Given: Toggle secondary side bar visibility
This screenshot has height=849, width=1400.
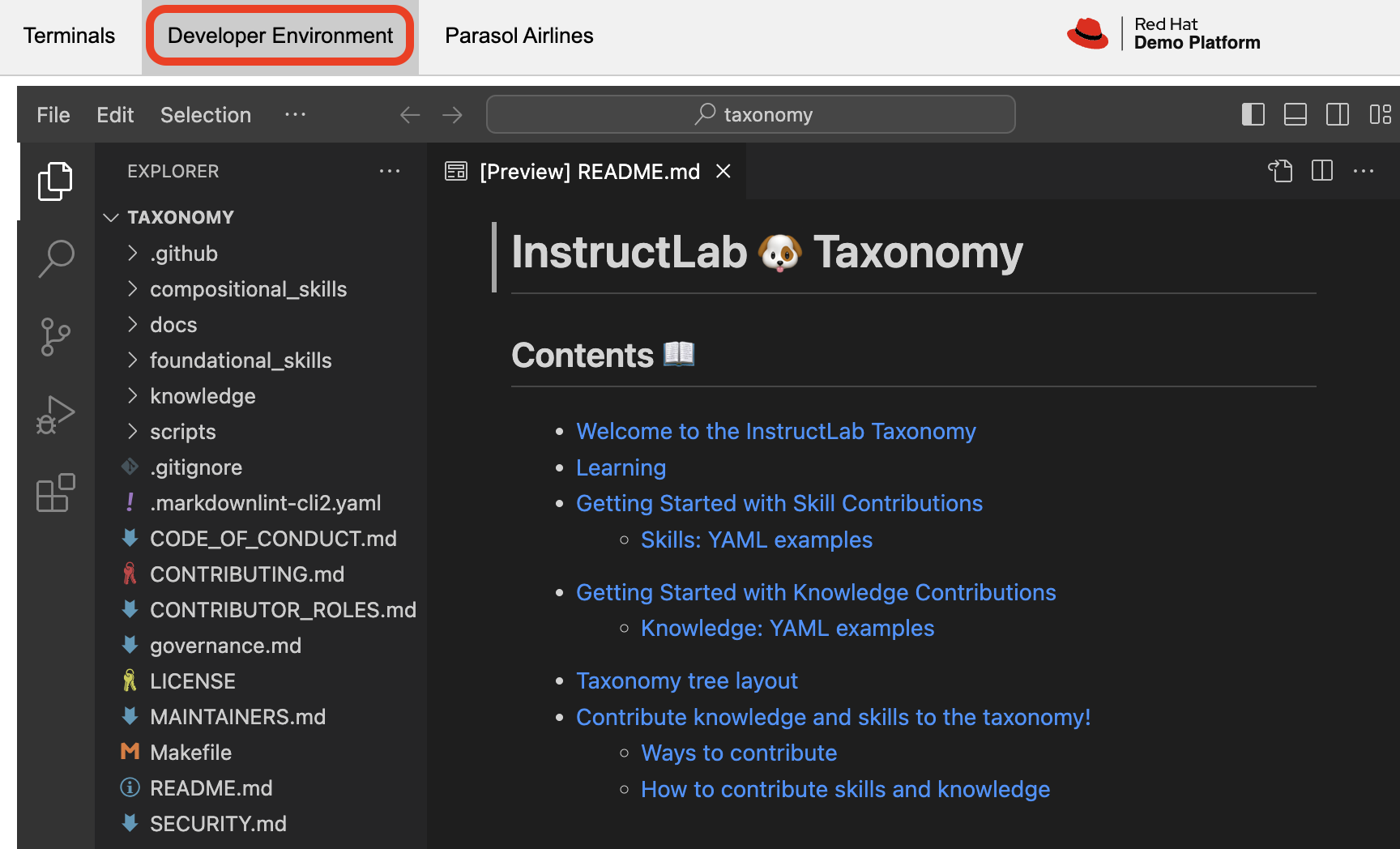Looking at the screenshot, I should [1338, 114].
